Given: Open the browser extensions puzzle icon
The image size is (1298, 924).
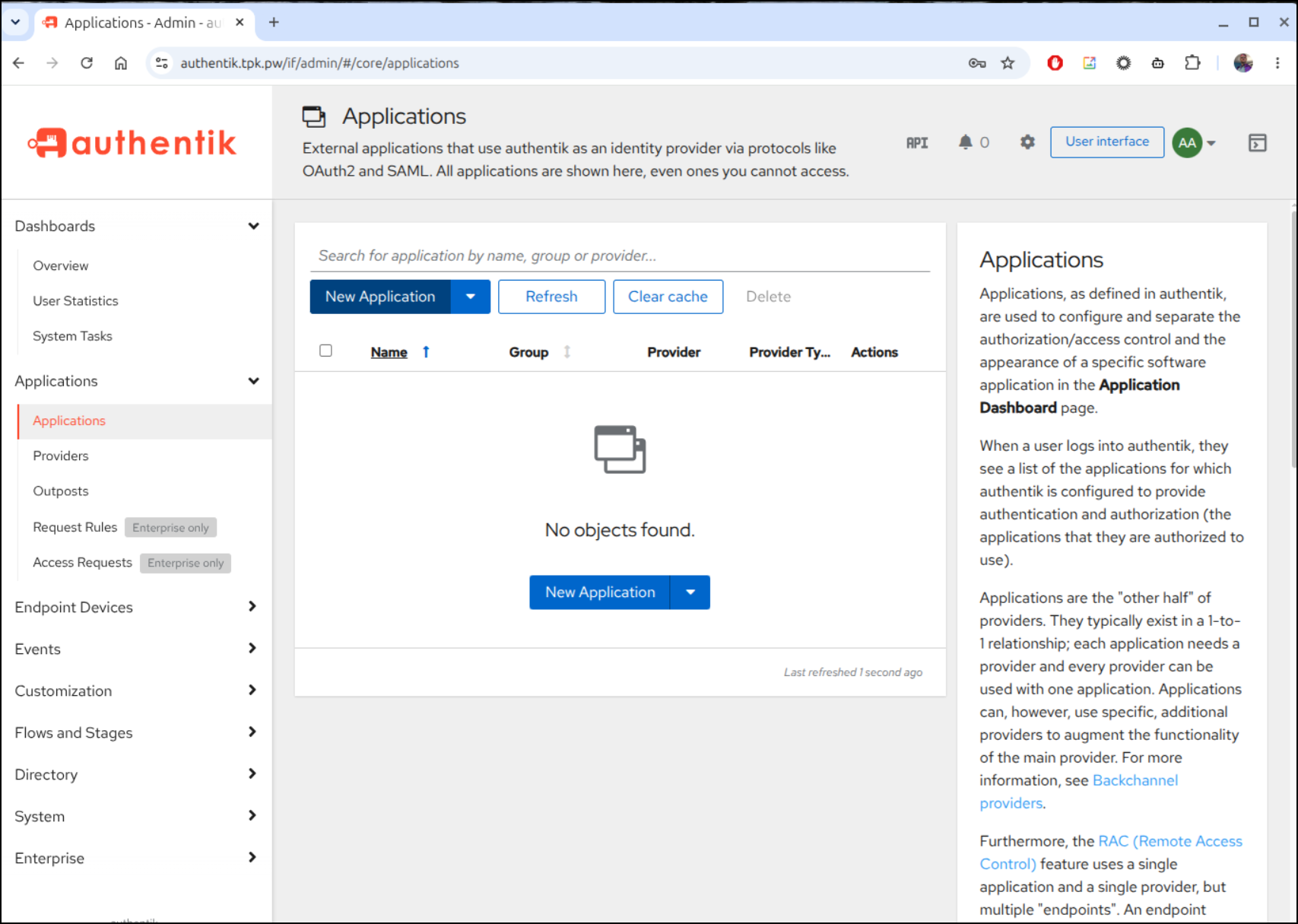Looking at the screenshot, I should (x=1192, y=63).
